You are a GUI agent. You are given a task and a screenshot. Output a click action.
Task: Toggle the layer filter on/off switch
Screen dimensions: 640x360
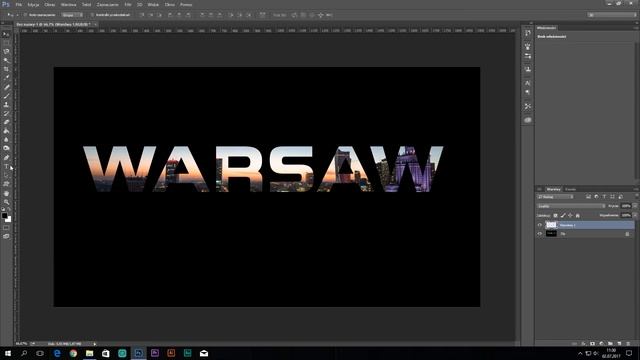coord(636,197)
